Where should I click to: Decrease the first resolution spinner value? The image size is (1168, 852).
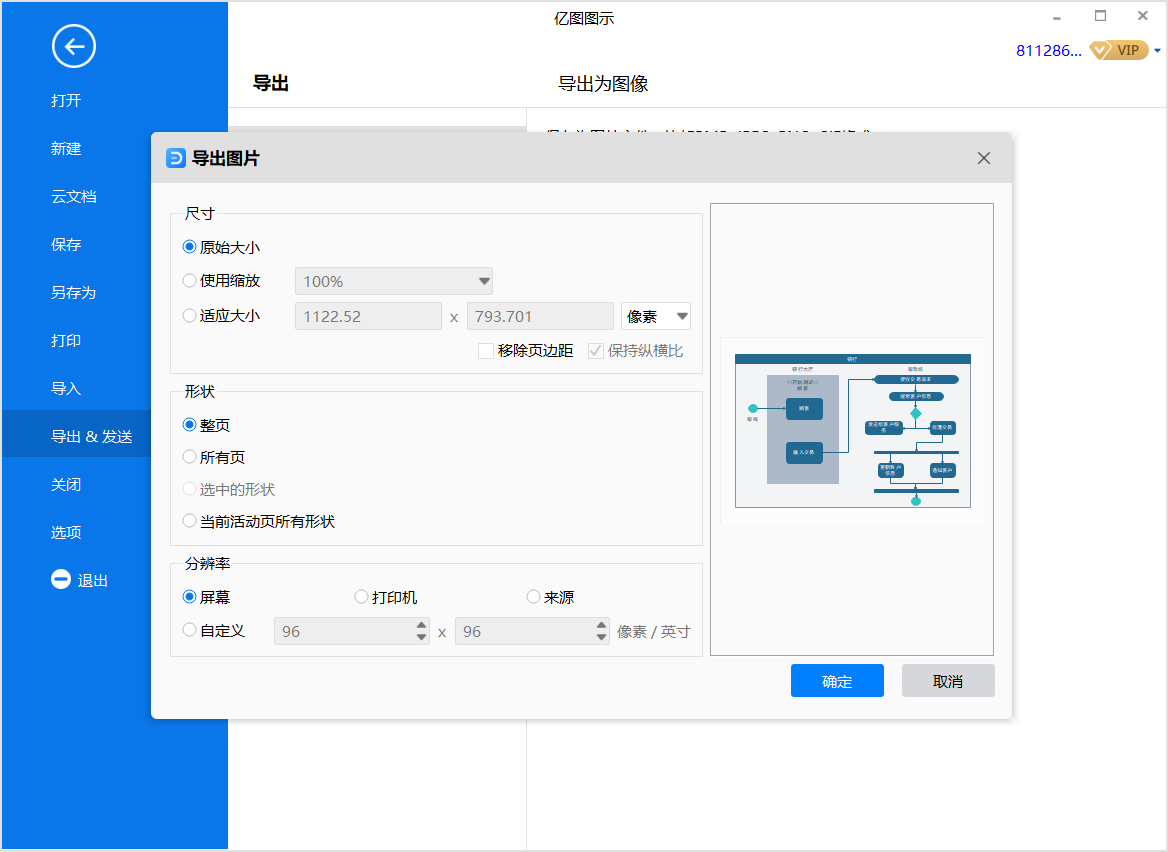(x=422, y=638)
